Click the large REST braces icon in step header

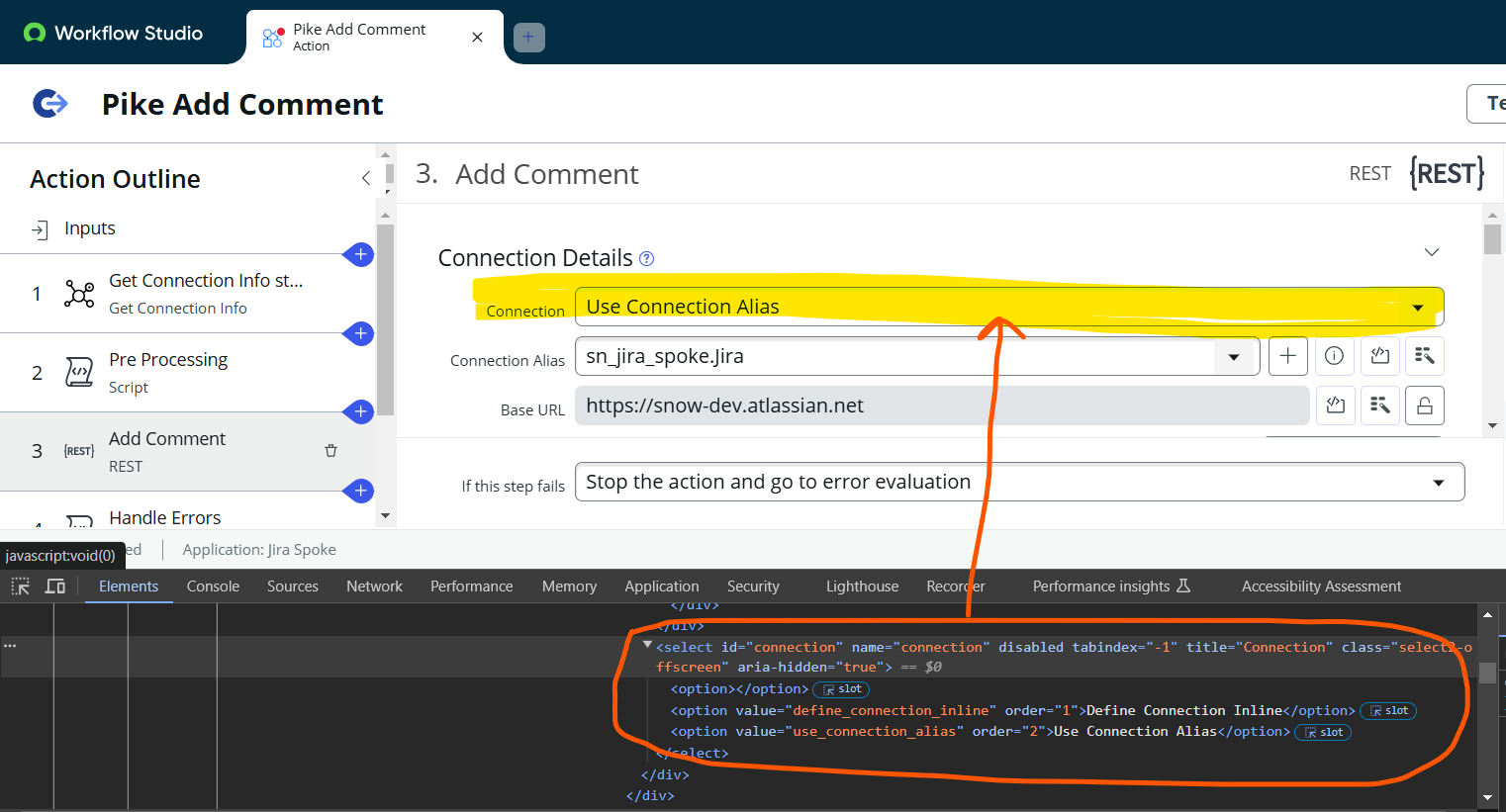pyautogui.click(x=1447, y=174)
